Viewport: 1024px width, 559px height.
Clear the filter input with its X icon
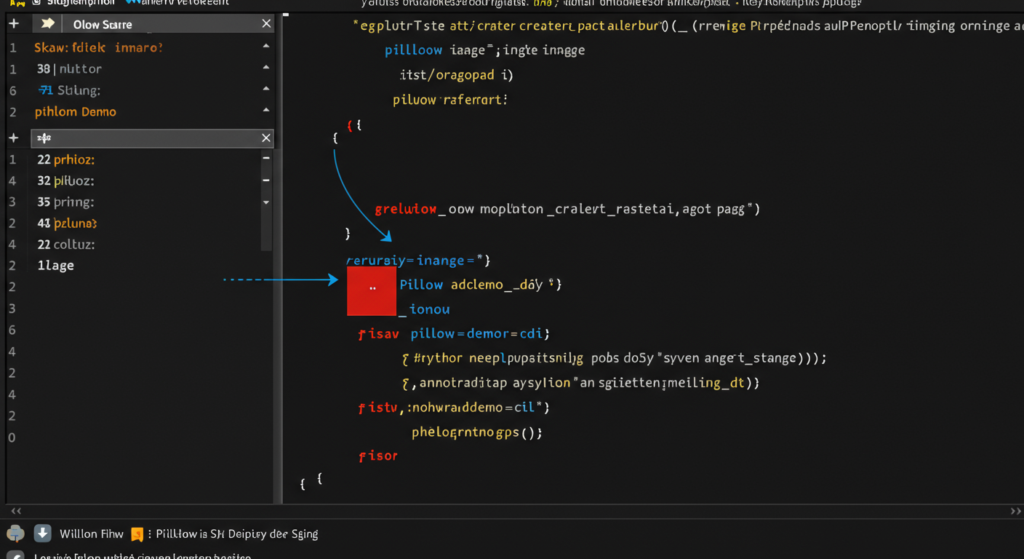266,138
